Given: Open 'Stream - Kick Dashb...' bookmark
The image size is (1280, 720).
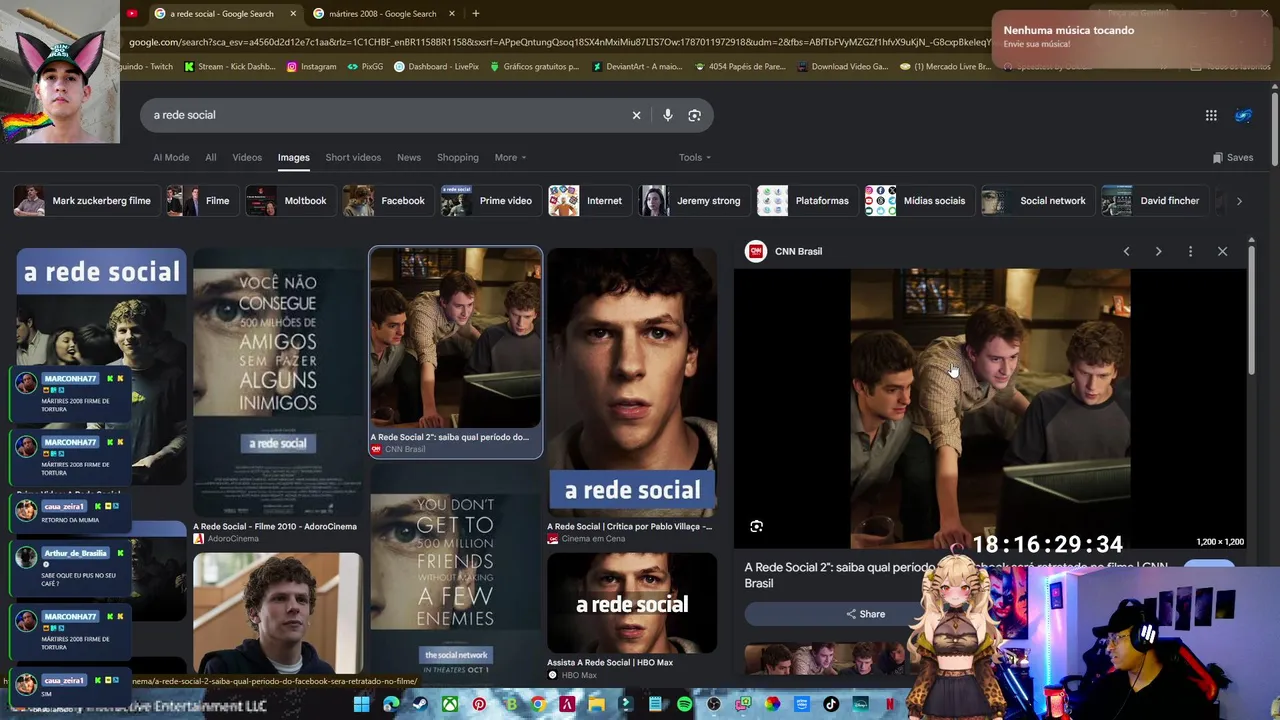Looking at the screenshot, I should point(230,67).
